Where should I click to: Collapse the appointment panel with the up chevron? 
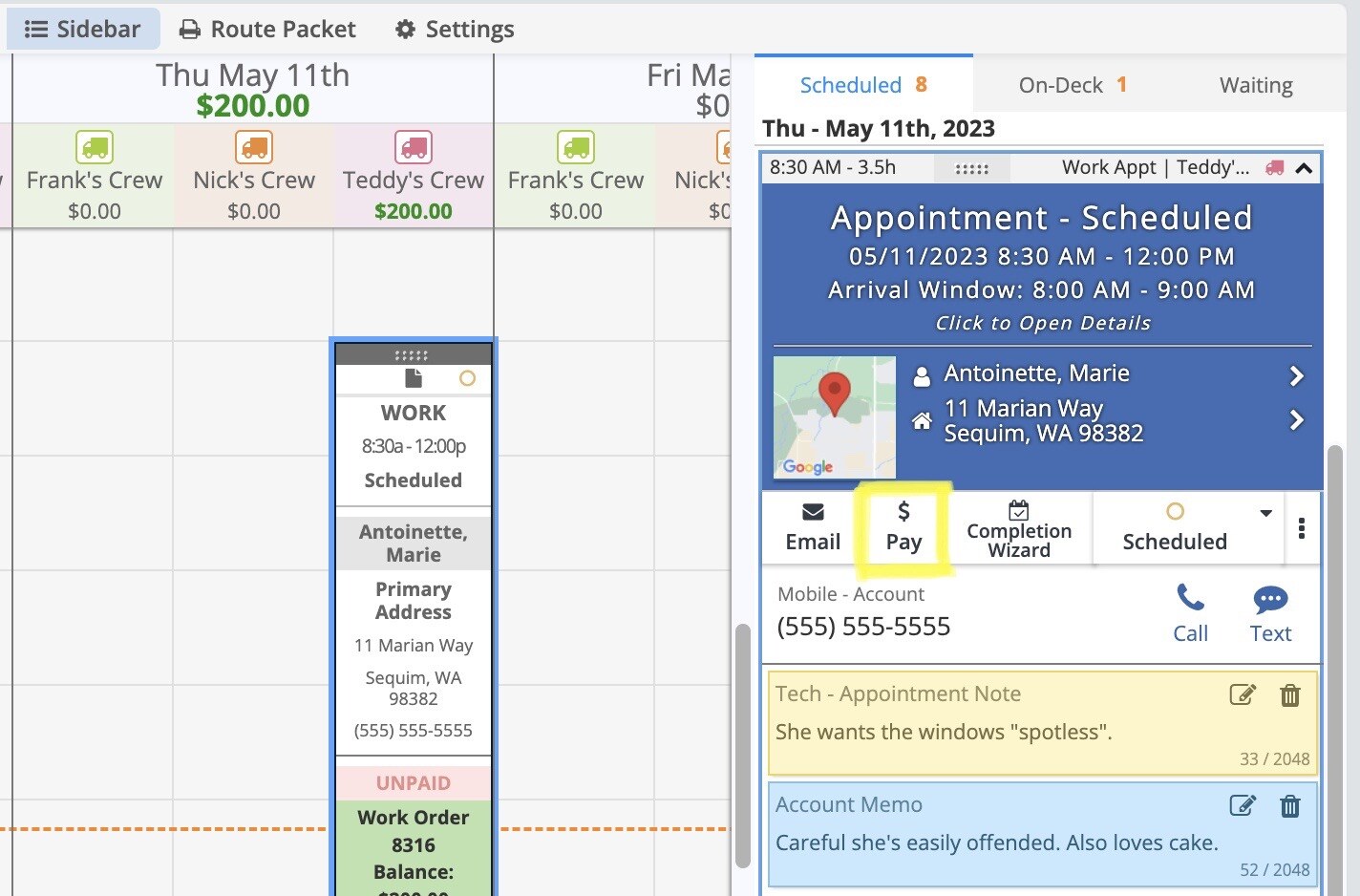coord(1304,169)
